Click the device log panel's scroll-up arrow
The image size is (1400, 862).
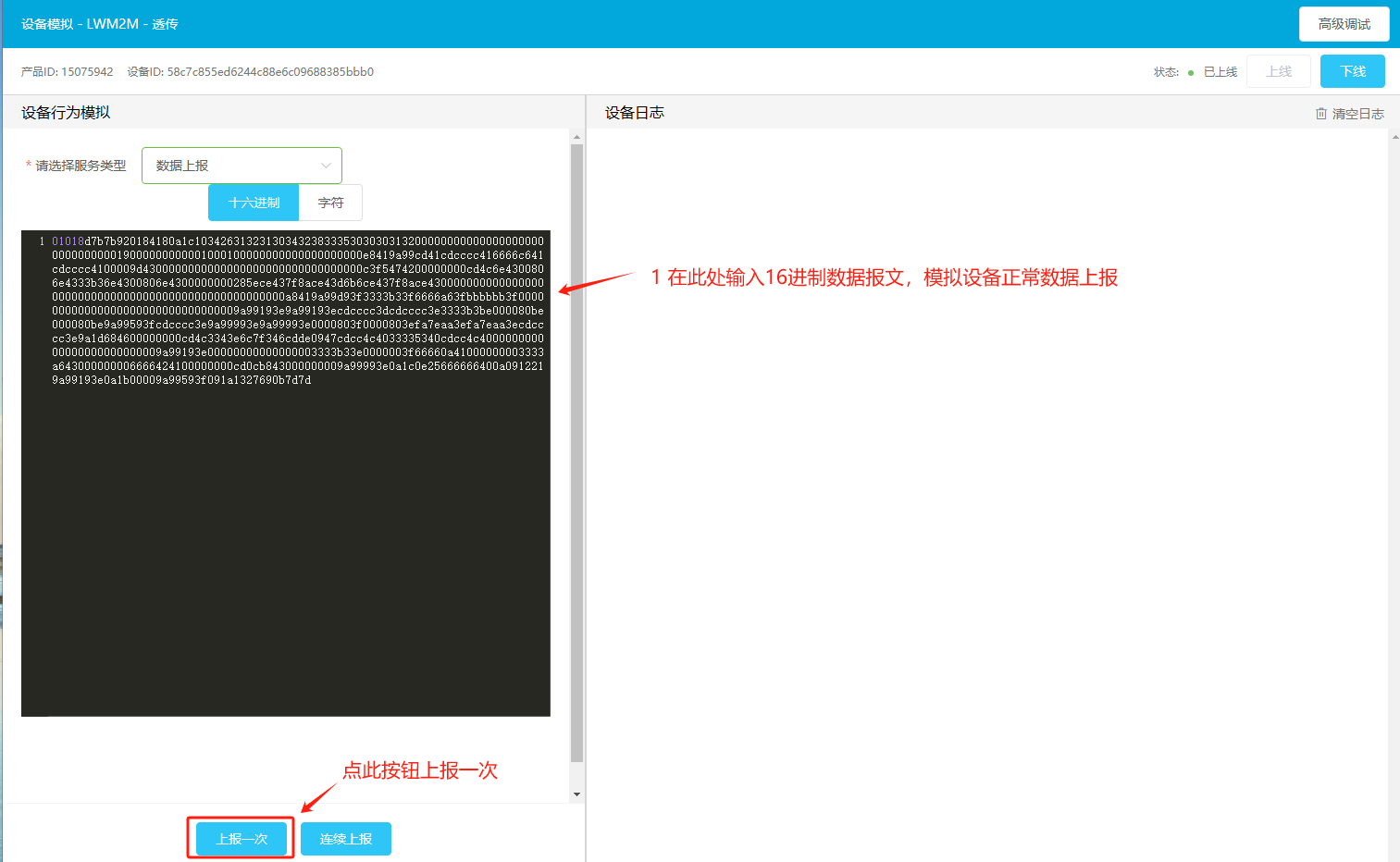point(1394,137)
